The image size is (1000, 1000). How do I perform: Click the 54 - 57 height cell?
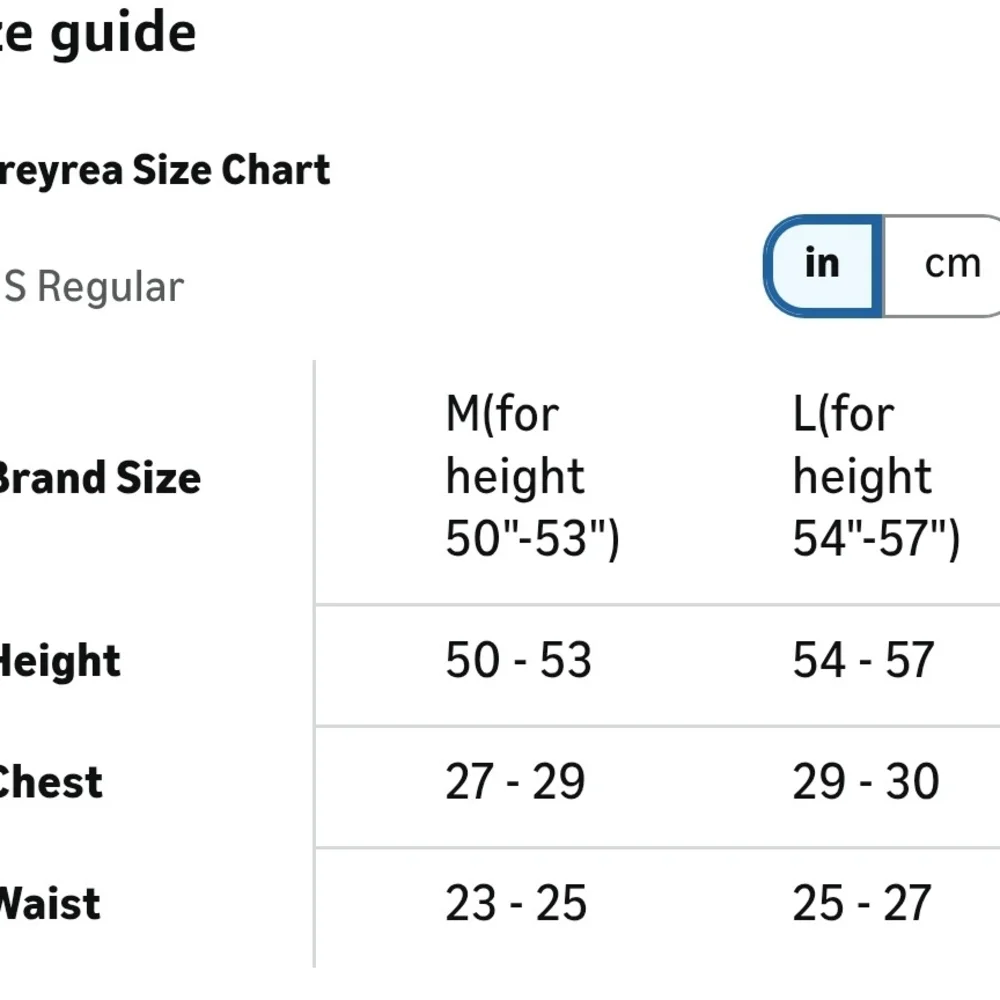pyautogui.click(x=864, y=659)
